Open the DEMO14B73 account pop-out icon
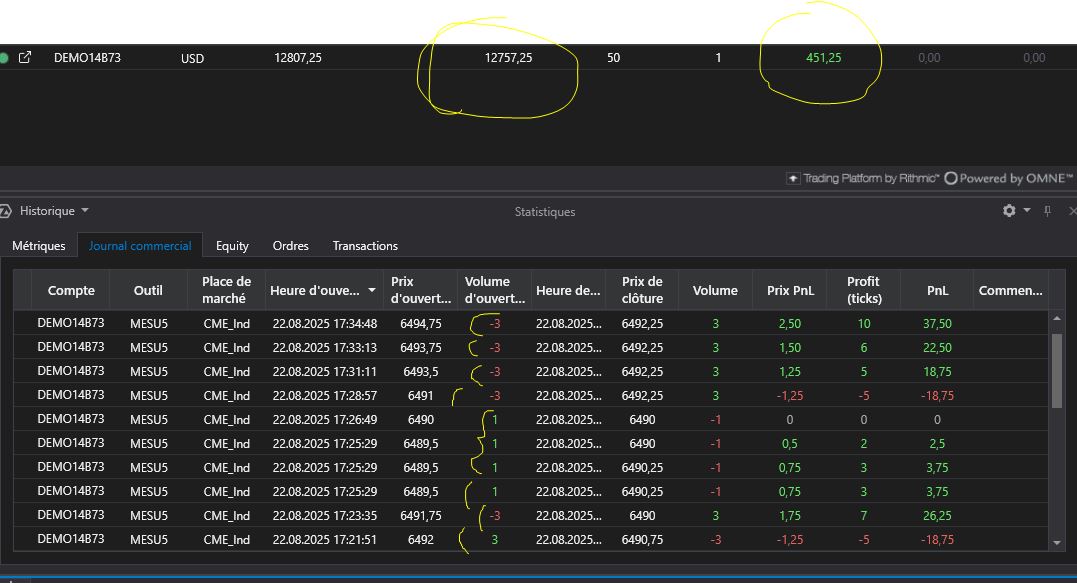Viewport: 1077px width, 583px height. coord(25,58)
